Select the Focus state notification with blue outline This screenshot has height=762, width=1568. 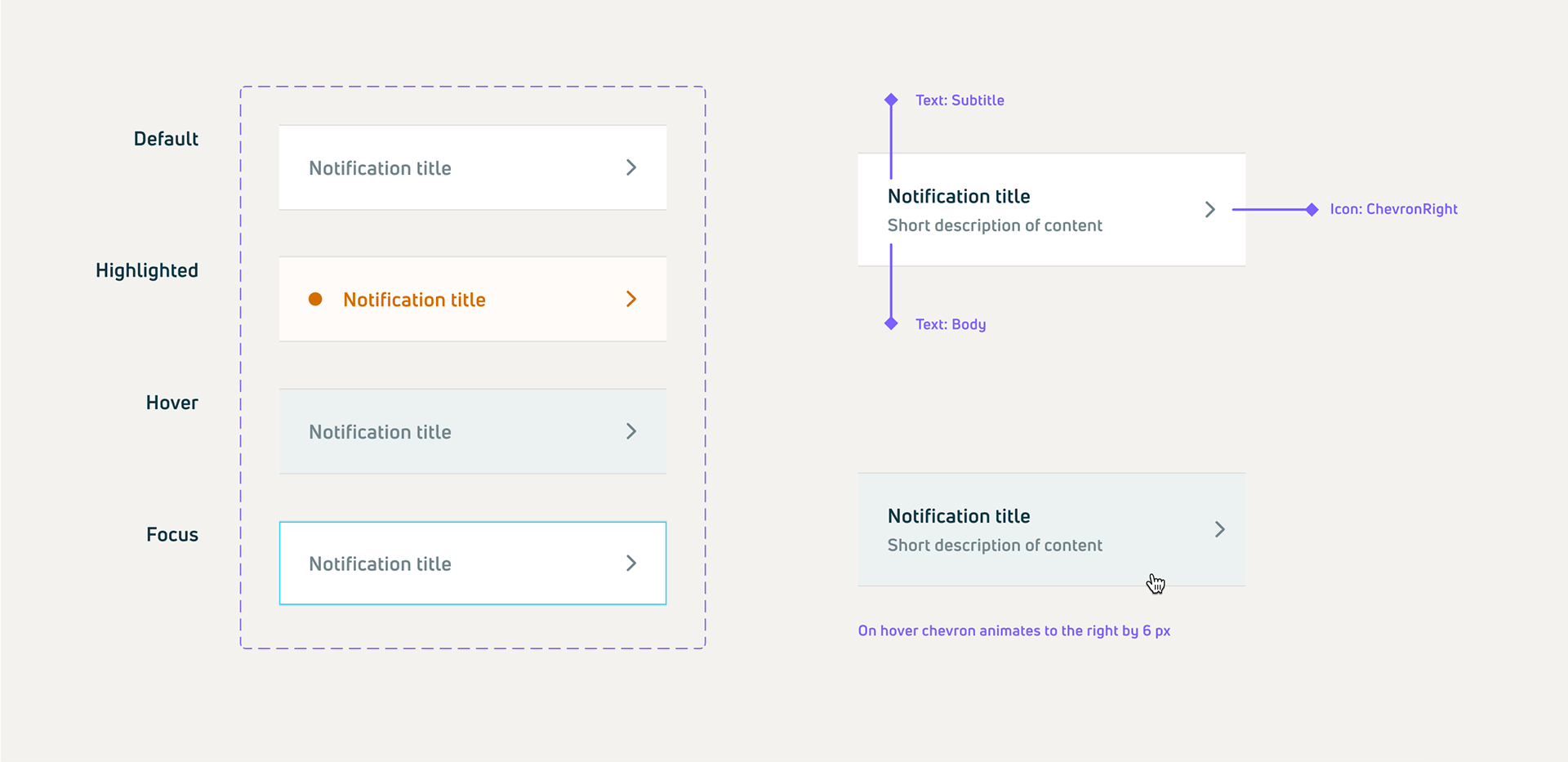point(473,564)
